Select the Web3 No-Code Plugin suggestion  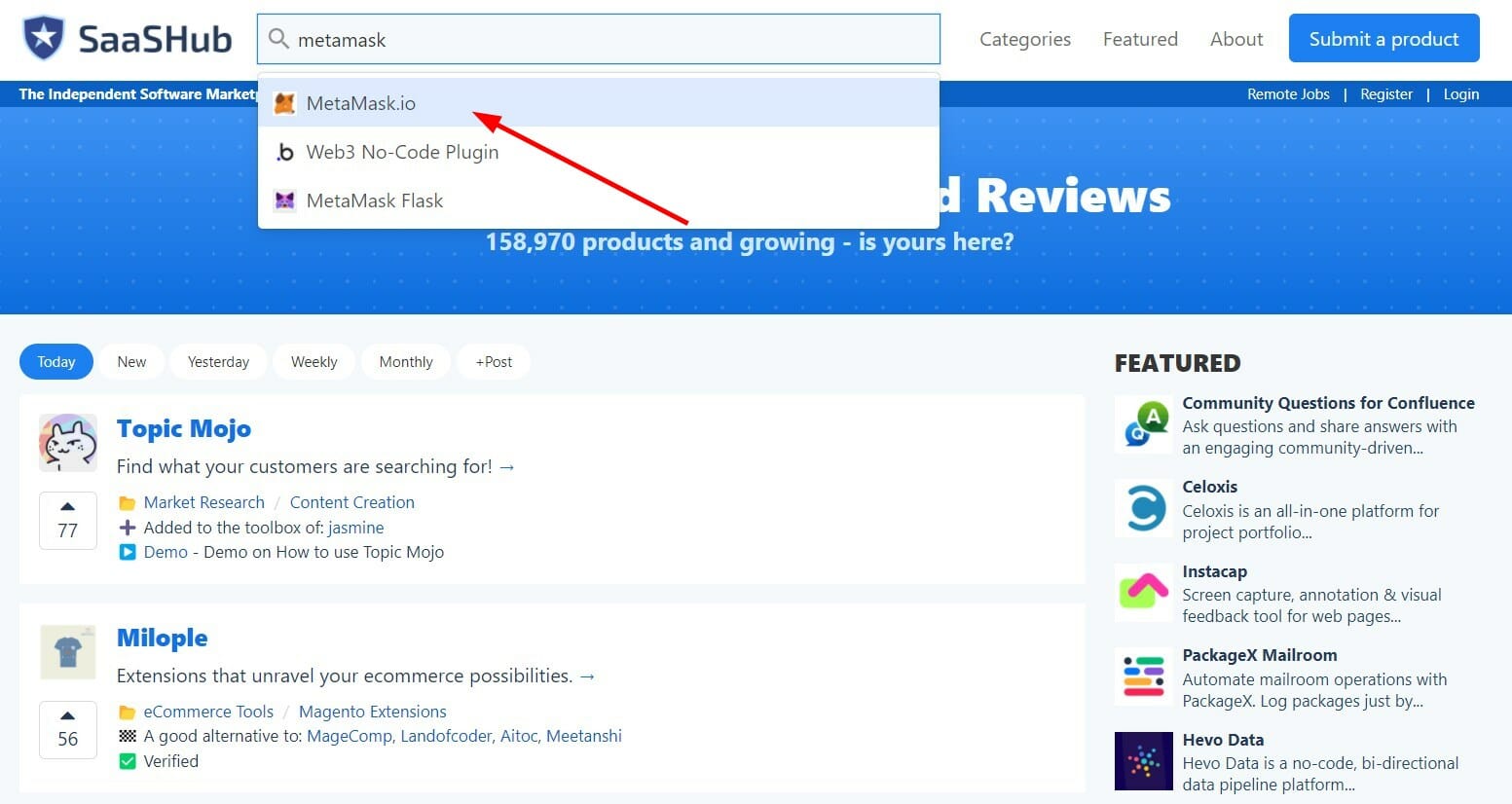(x=599, y=152)
